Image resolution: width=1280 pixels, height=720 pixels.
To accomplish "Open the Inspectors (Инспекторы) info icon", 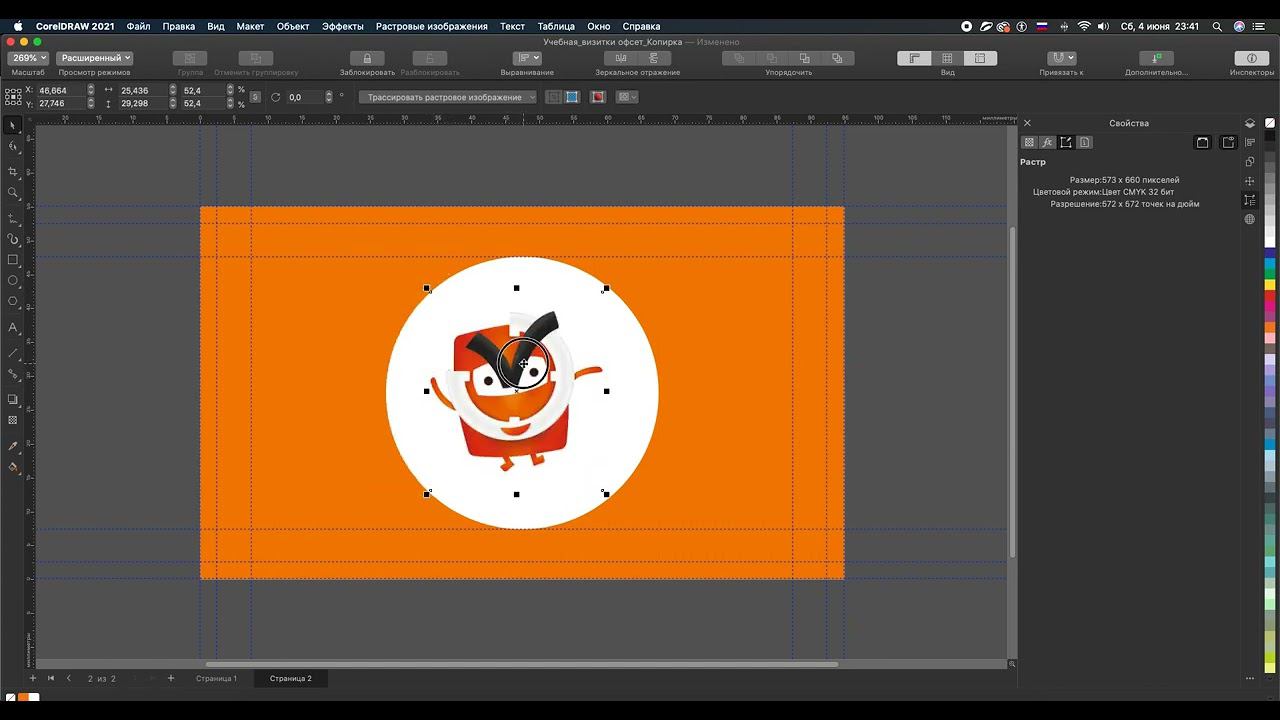I will [x=1251, y=58].
